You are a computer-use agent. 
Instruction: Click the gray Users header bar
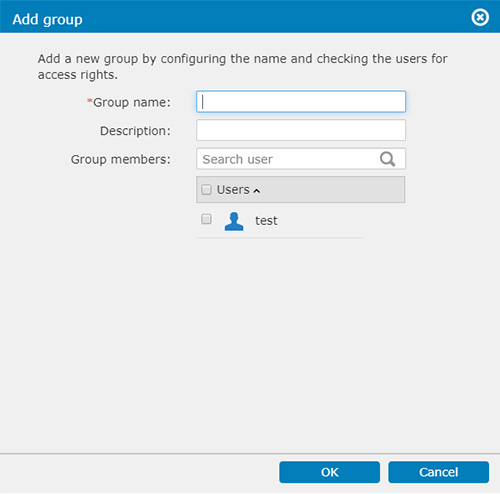click(x=301, y=190)
